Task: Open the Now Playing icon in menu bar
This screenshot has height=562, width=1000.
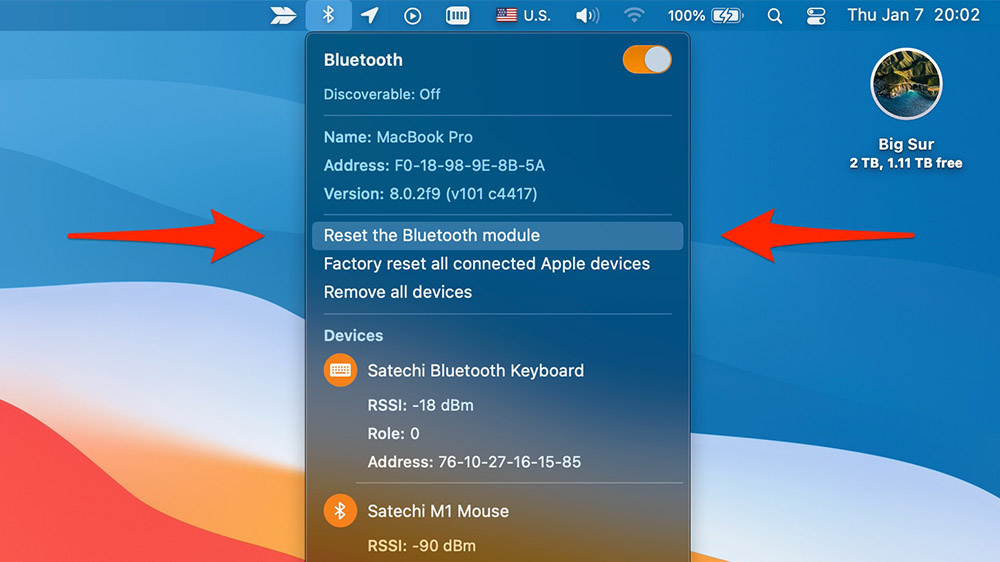Action: (413, 16)
